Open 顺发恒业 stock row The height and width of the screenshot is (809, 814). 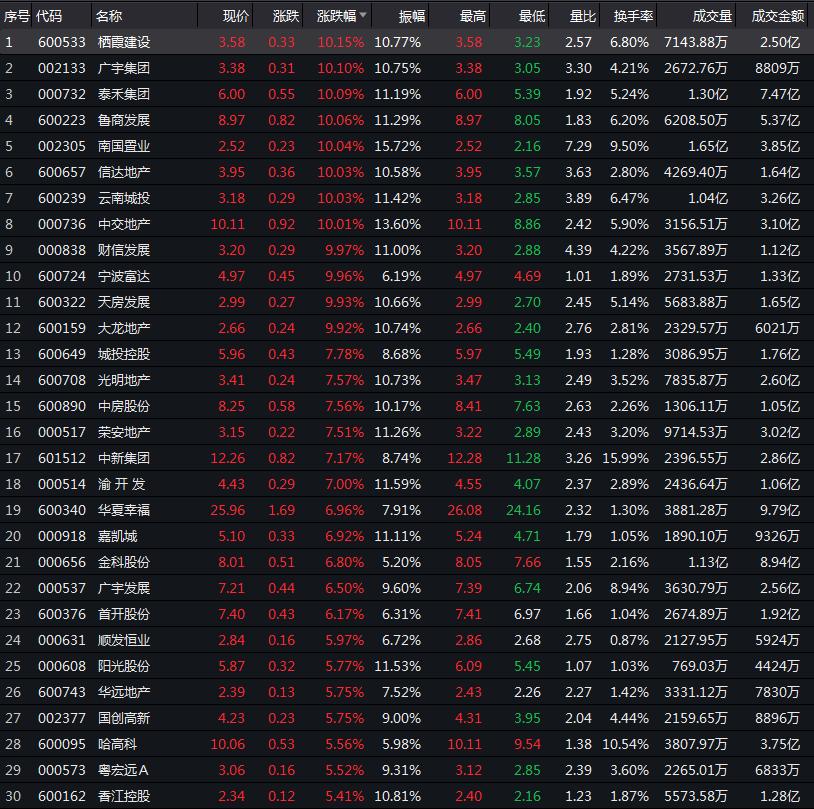tap(407, 640)
